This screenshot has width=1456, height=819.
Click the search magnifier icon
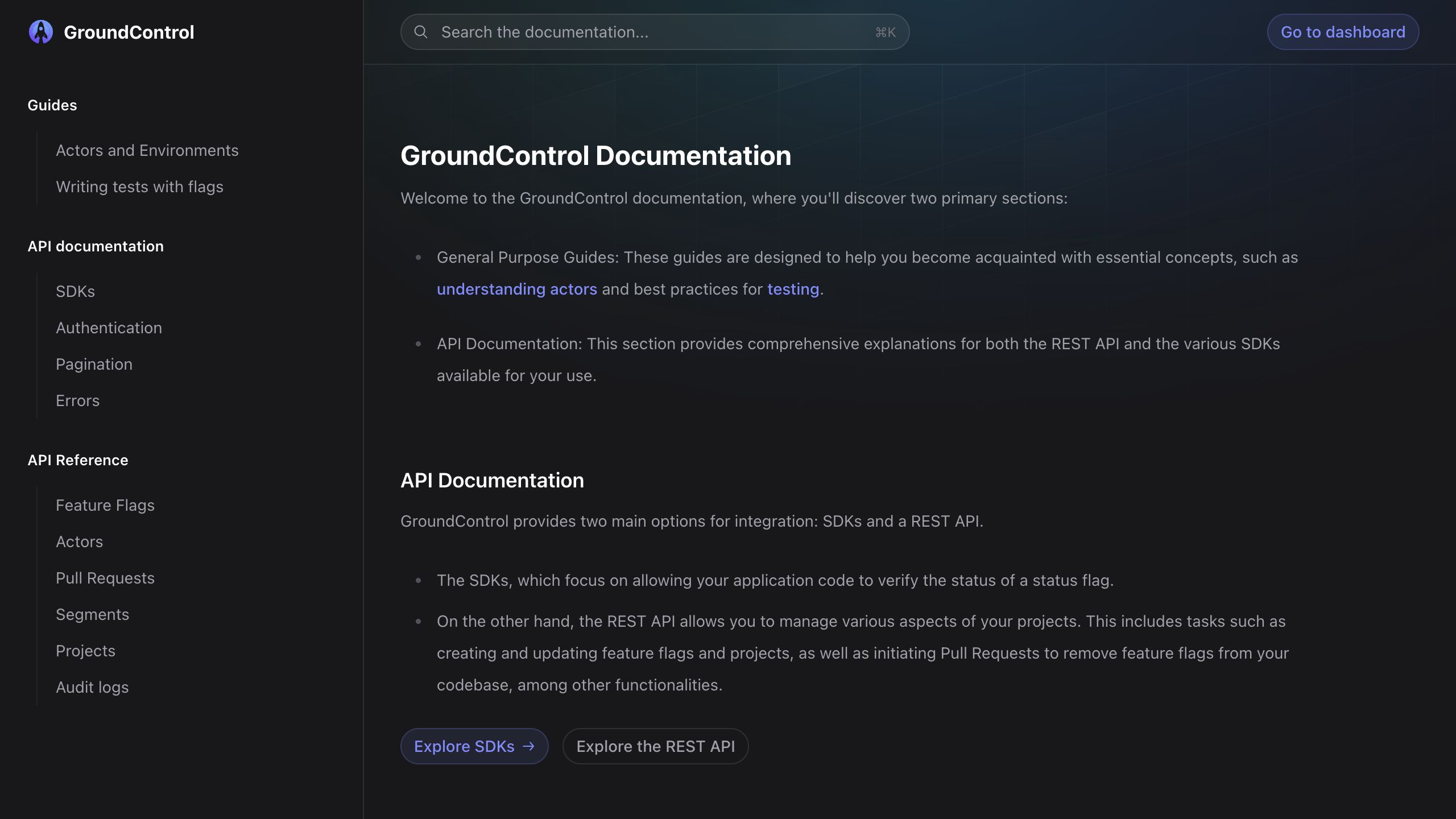pos(421,32)
